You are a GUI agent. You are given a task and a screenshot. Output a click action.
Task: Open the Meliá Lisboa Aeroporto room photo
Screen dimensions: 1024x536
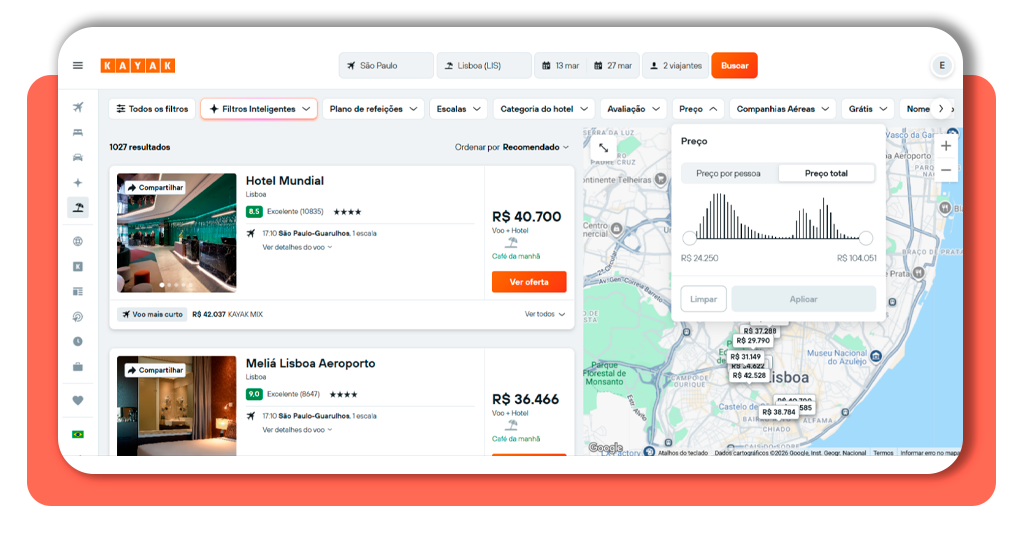click(176, 405)
